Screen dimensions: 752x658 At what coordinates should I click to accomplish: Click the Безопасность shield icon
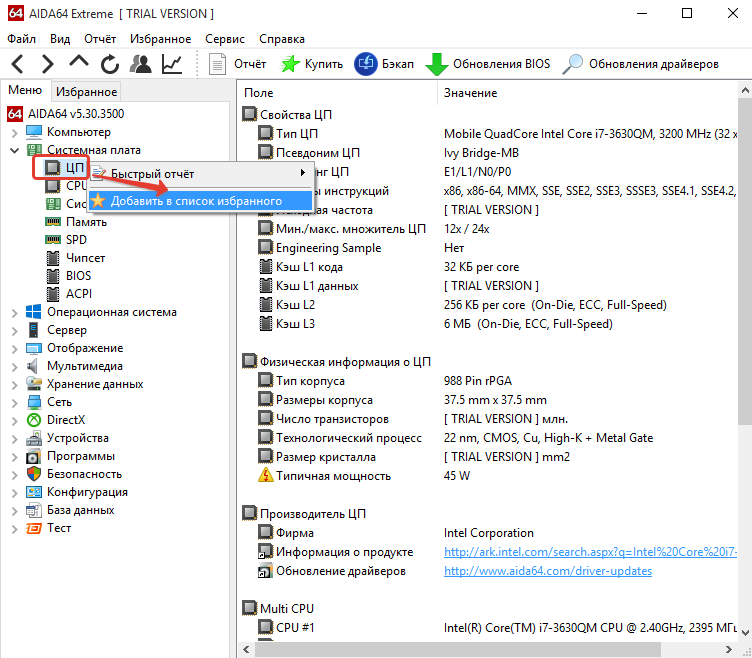pyautogui.click(x=34, y=474)
